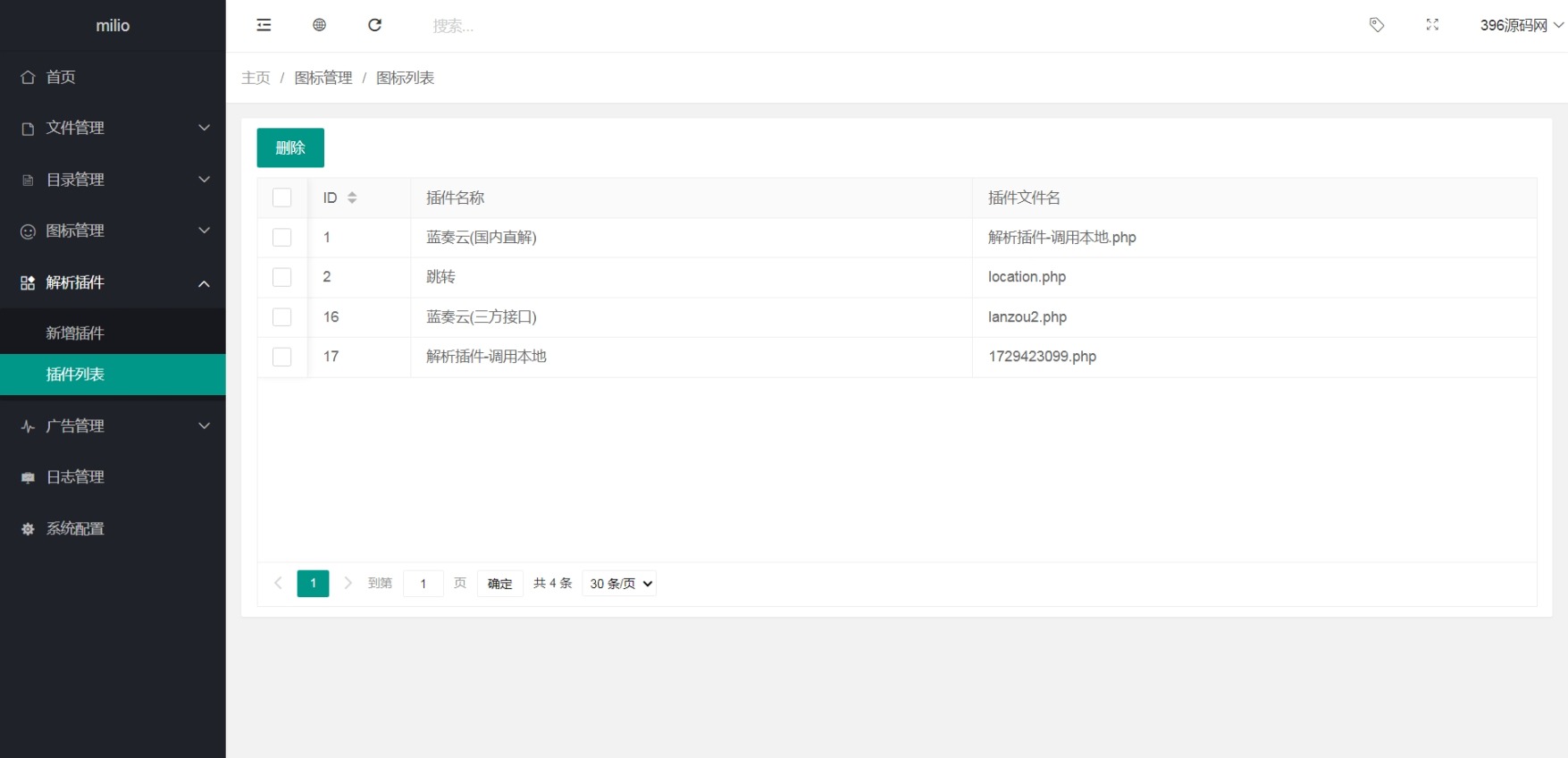Click the 确定 pagination button

click(500, 584)
